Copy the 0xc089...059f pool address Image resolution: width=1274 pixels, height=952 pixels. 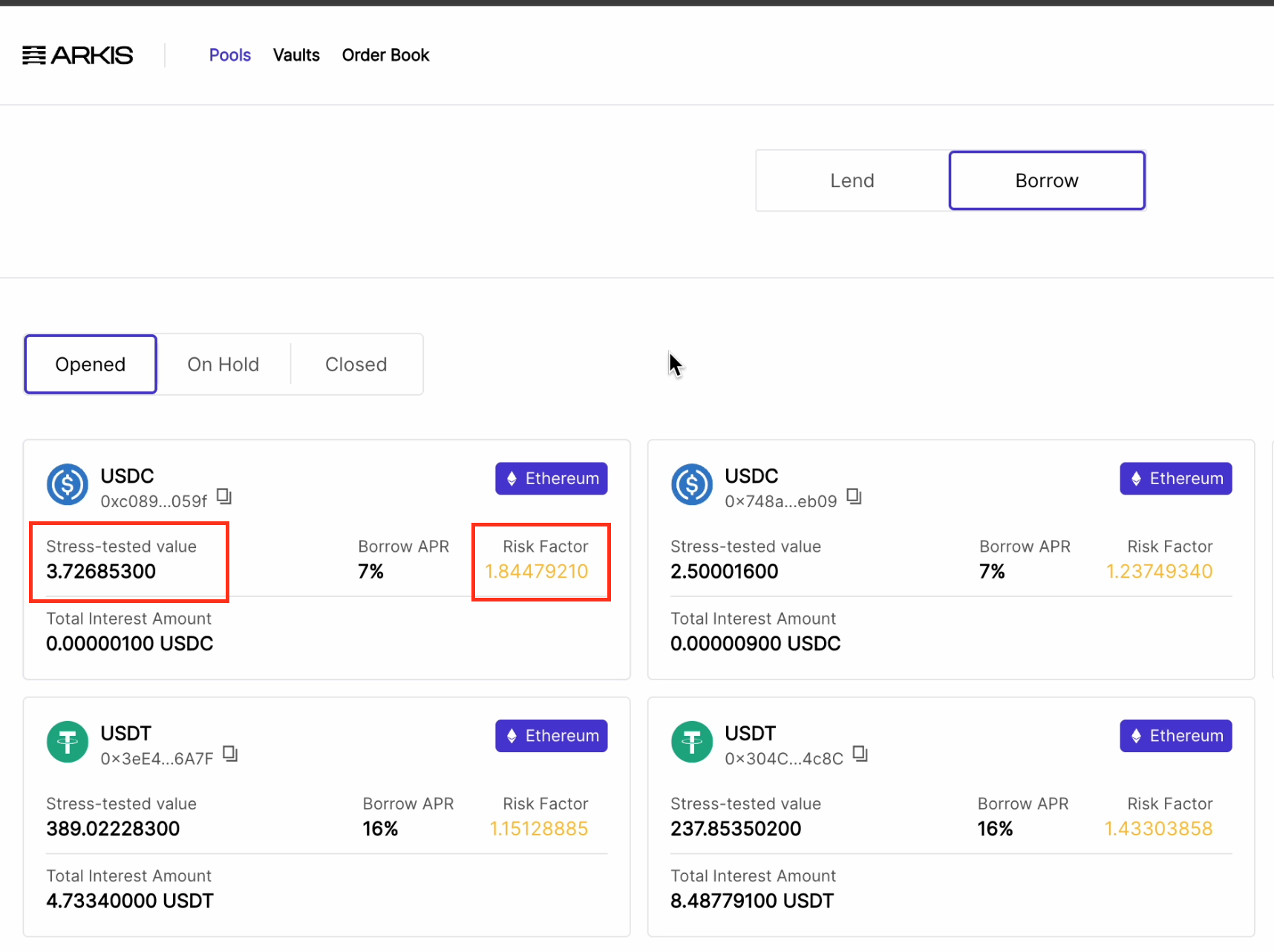pyautogui.click(x=224, y=496)
